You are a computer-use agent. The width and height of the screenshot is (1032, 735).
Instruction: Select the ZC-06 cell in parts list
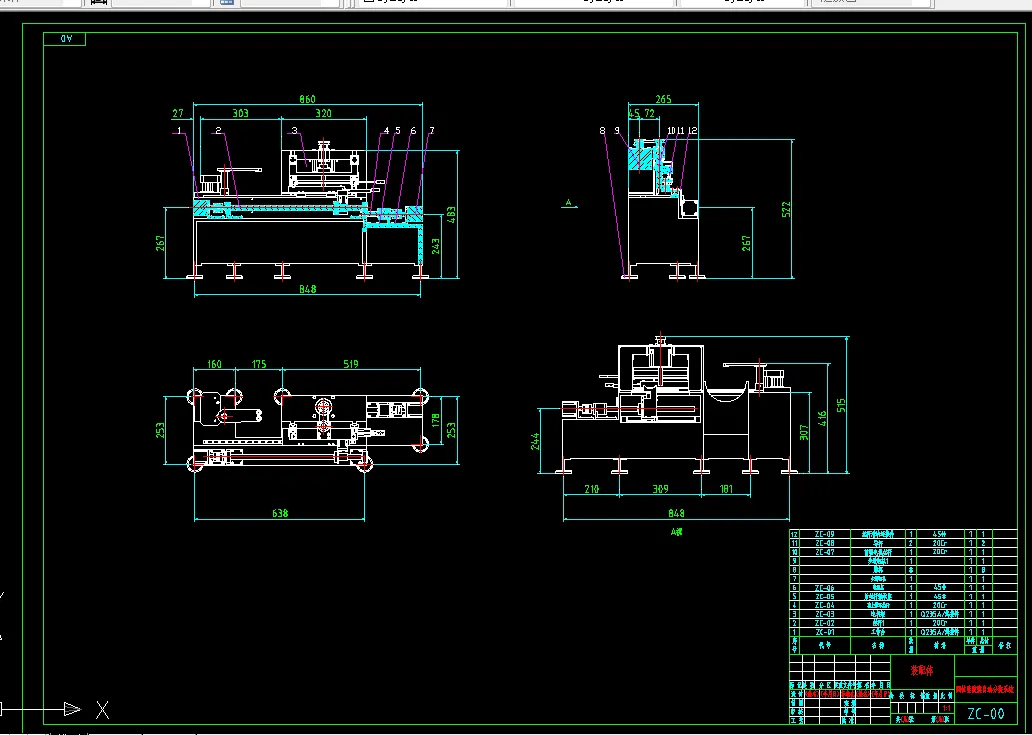[x=825, y=588]
